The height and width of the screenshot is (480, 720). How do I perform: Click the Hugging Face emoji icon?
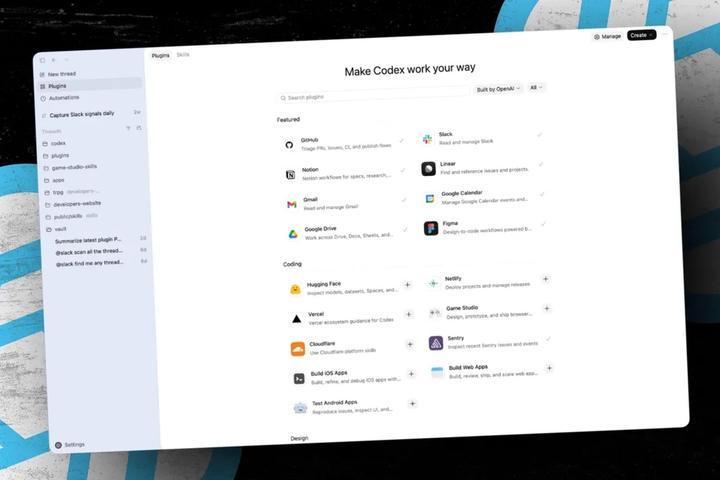pos(295,289)
